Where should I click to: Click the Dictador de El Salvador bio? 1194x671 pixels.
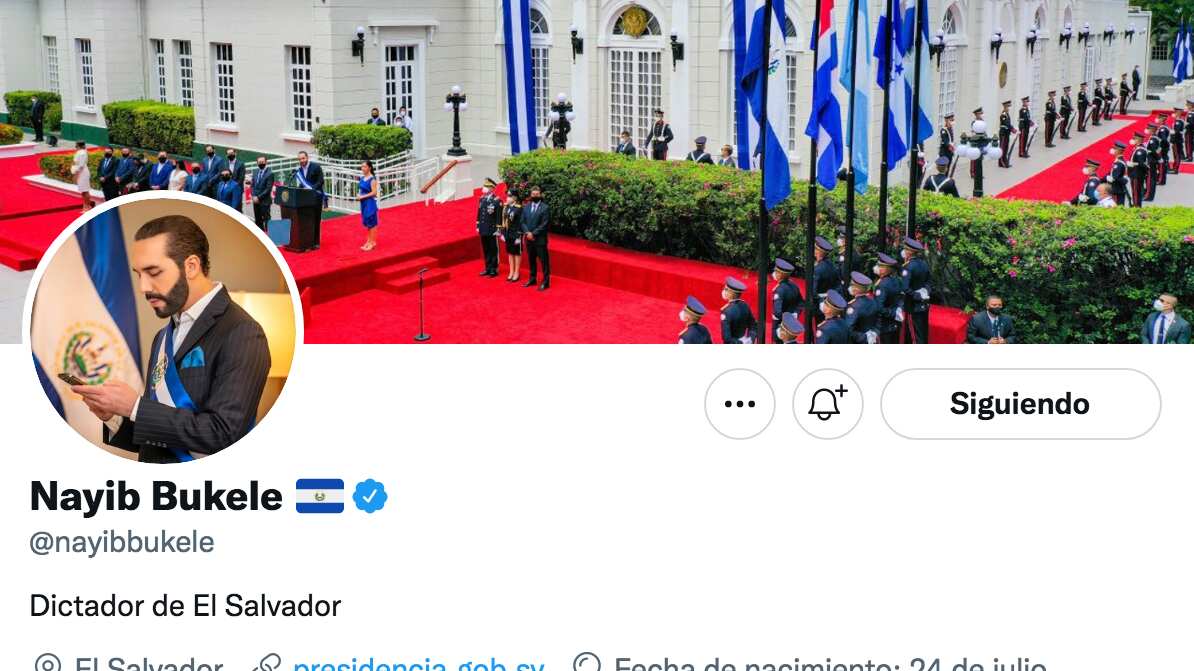[x=185, y=606]
